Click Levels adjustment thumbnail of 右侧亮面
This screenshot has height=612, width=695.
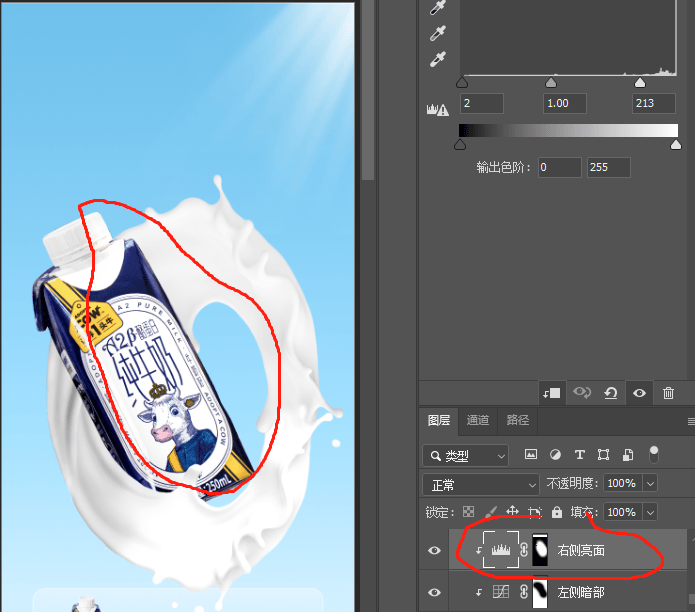[x=501, y=550]
